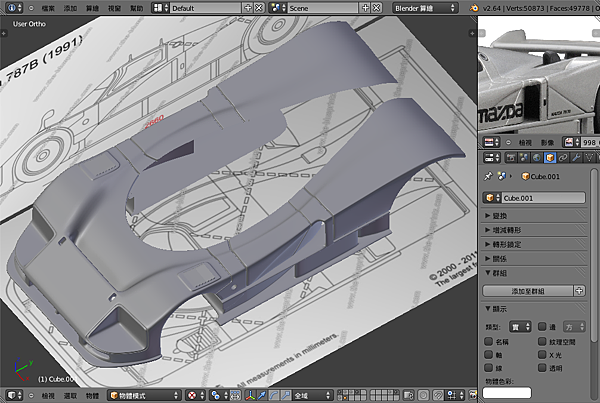Enable the scale manipulator icon
This screenshot has height=403, width=600.
point(286,395)
